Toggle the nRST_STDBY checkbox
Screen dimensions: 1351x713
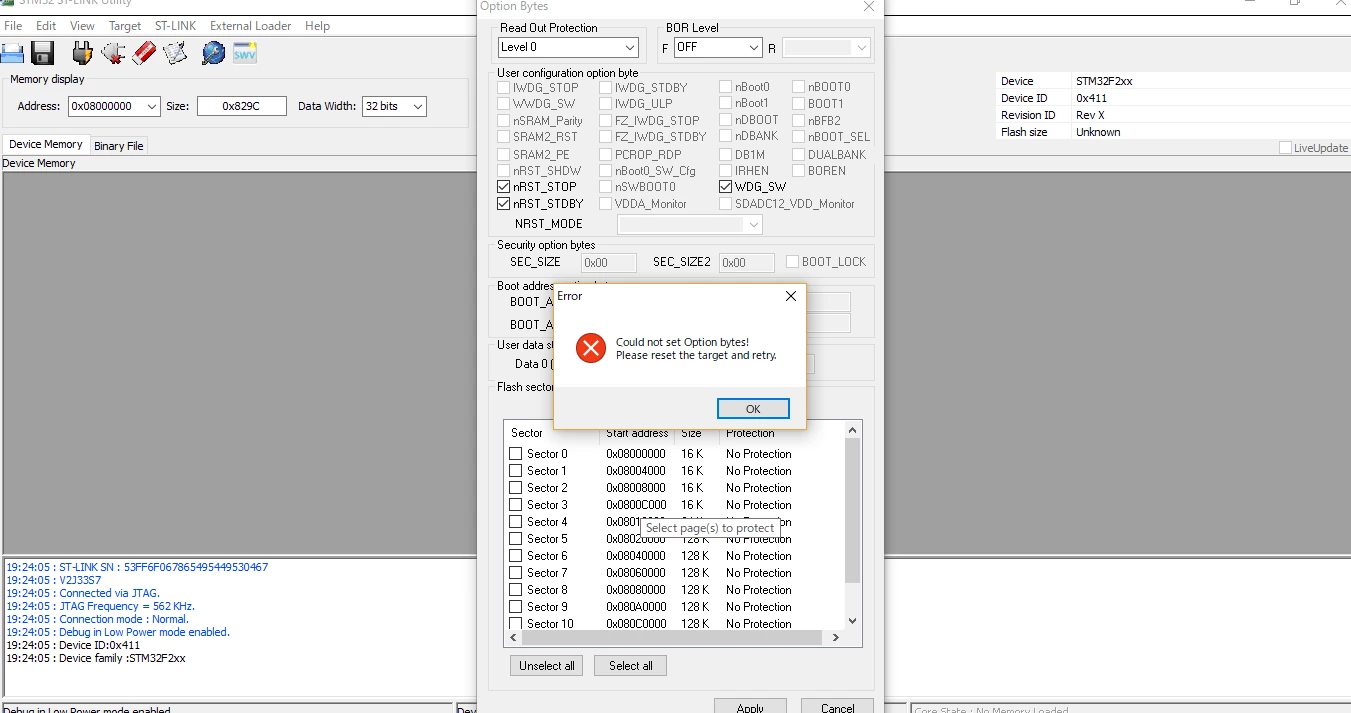pyautogui.click(x=503, y=204)
